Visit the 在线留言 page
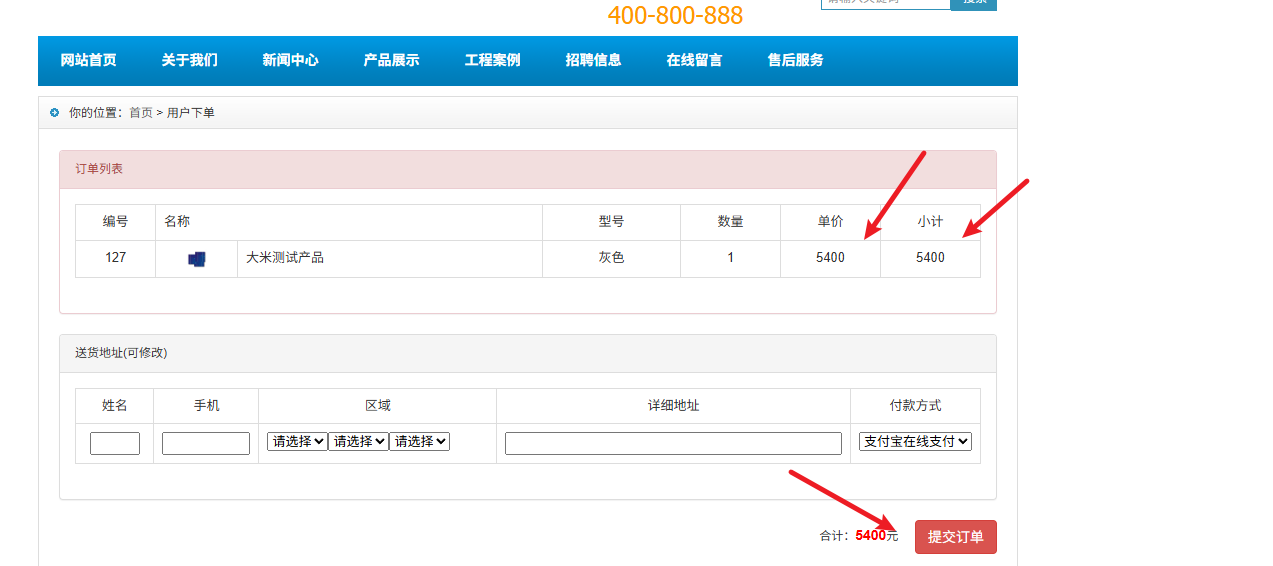This screenshot has height=566, width=1273. (694, 60)
